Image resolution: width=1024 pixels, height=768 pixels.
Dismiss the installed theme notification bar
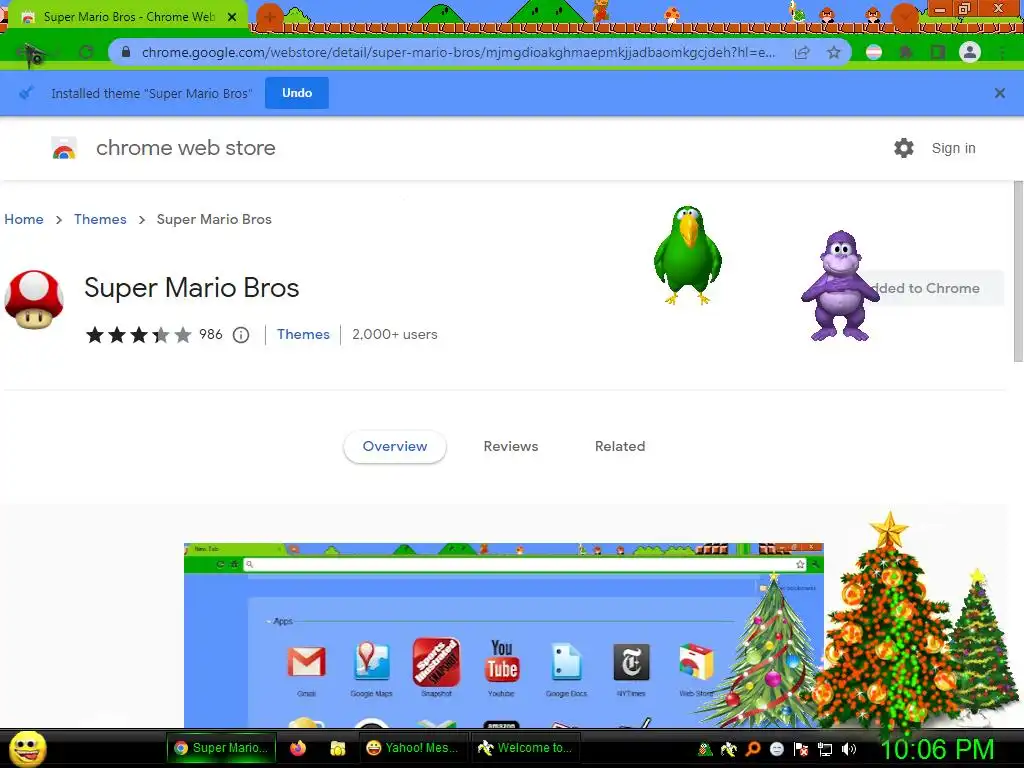click(x=999, y=93)
